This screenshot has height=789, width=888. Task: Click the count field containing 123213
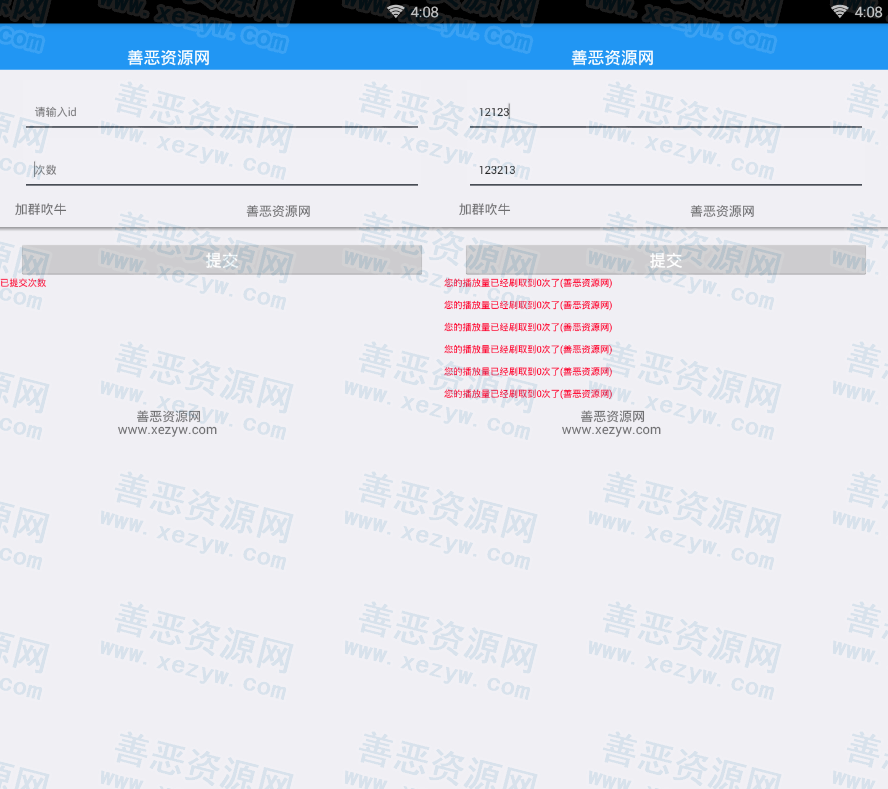click(x=665, y=170)
